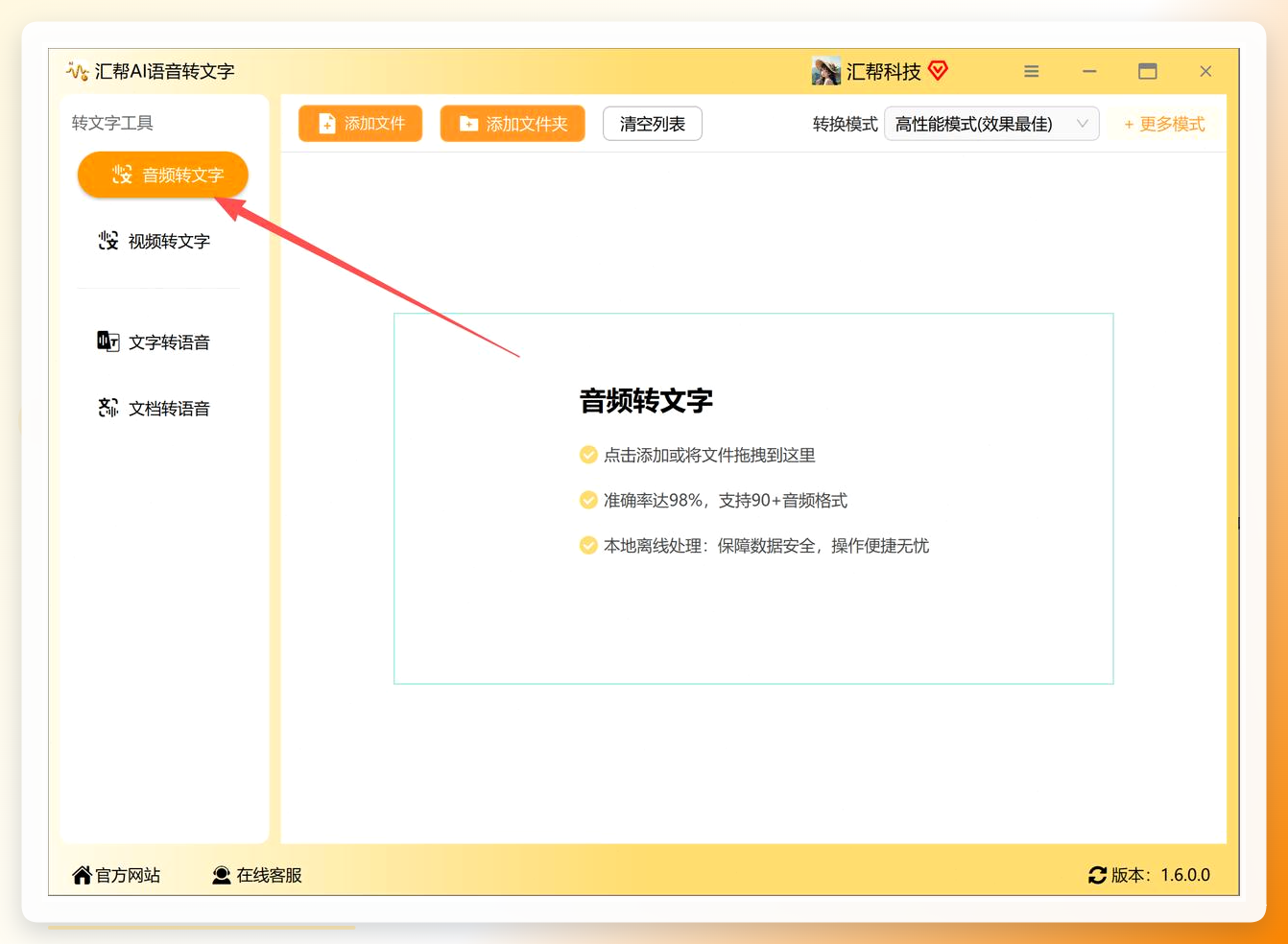Image resolution: width=1288 pixels, height=944 pixels.
Task: Click the refresh icon beside 版本
Action: (1097, 875)
